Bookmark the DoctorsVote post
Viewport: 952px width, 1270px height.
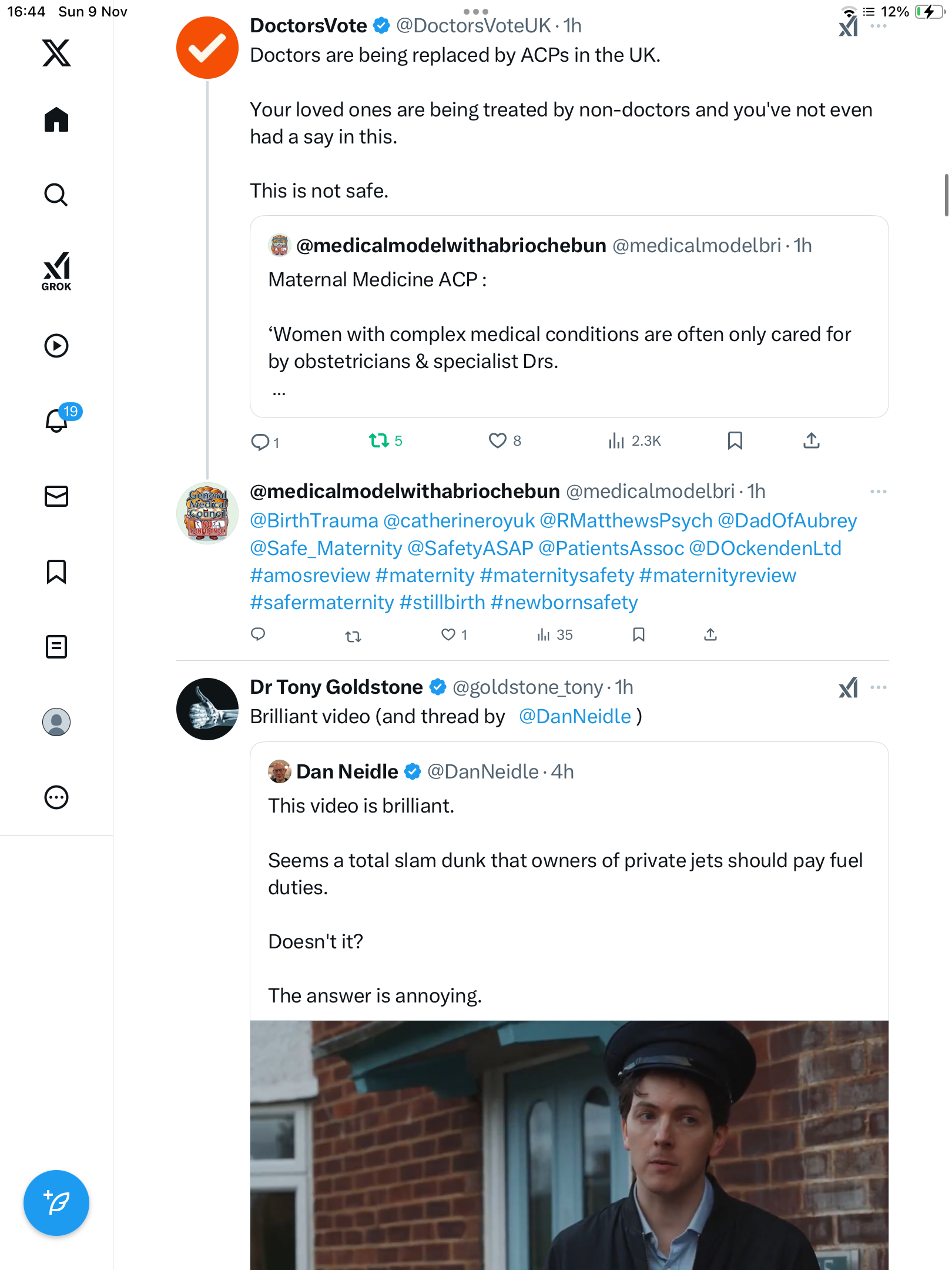(735, 440)
